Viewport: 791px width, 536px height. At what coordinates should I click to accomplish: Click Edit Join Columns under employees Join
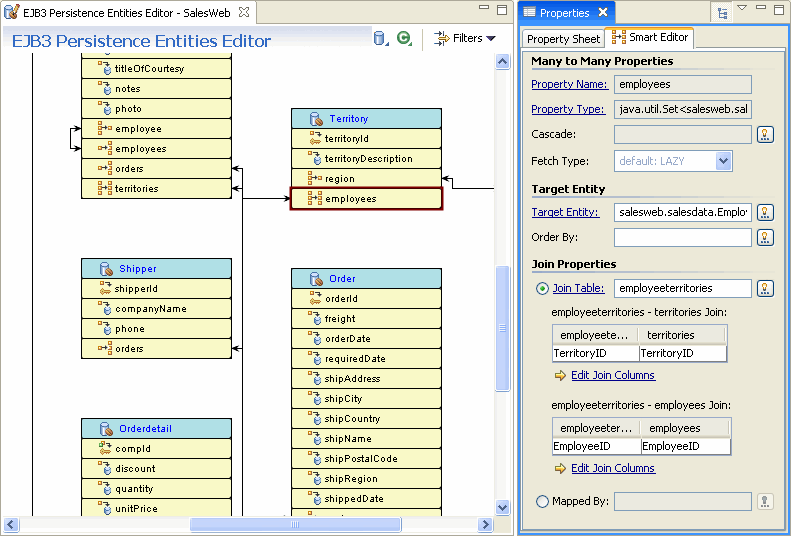(x=613, y=468)
